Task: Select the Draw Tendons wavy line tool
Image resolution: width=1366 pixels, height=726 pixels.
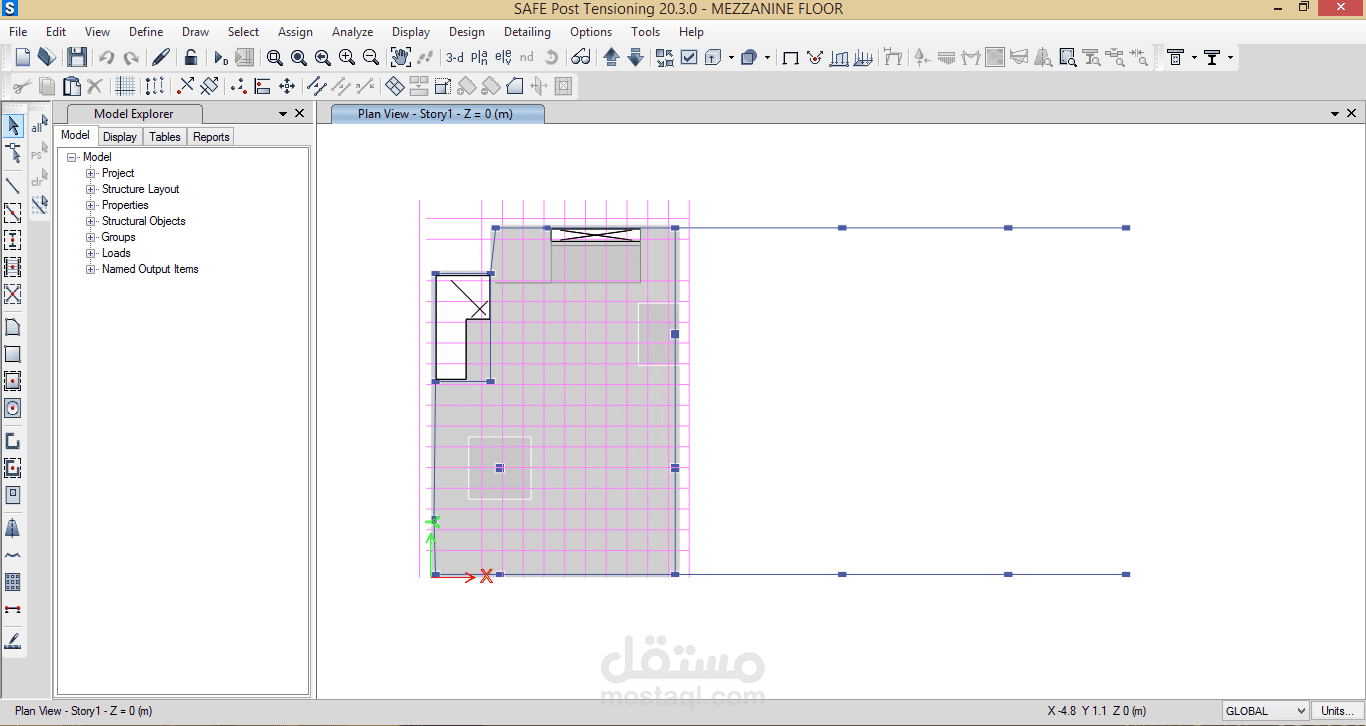Action: point(13,554)
